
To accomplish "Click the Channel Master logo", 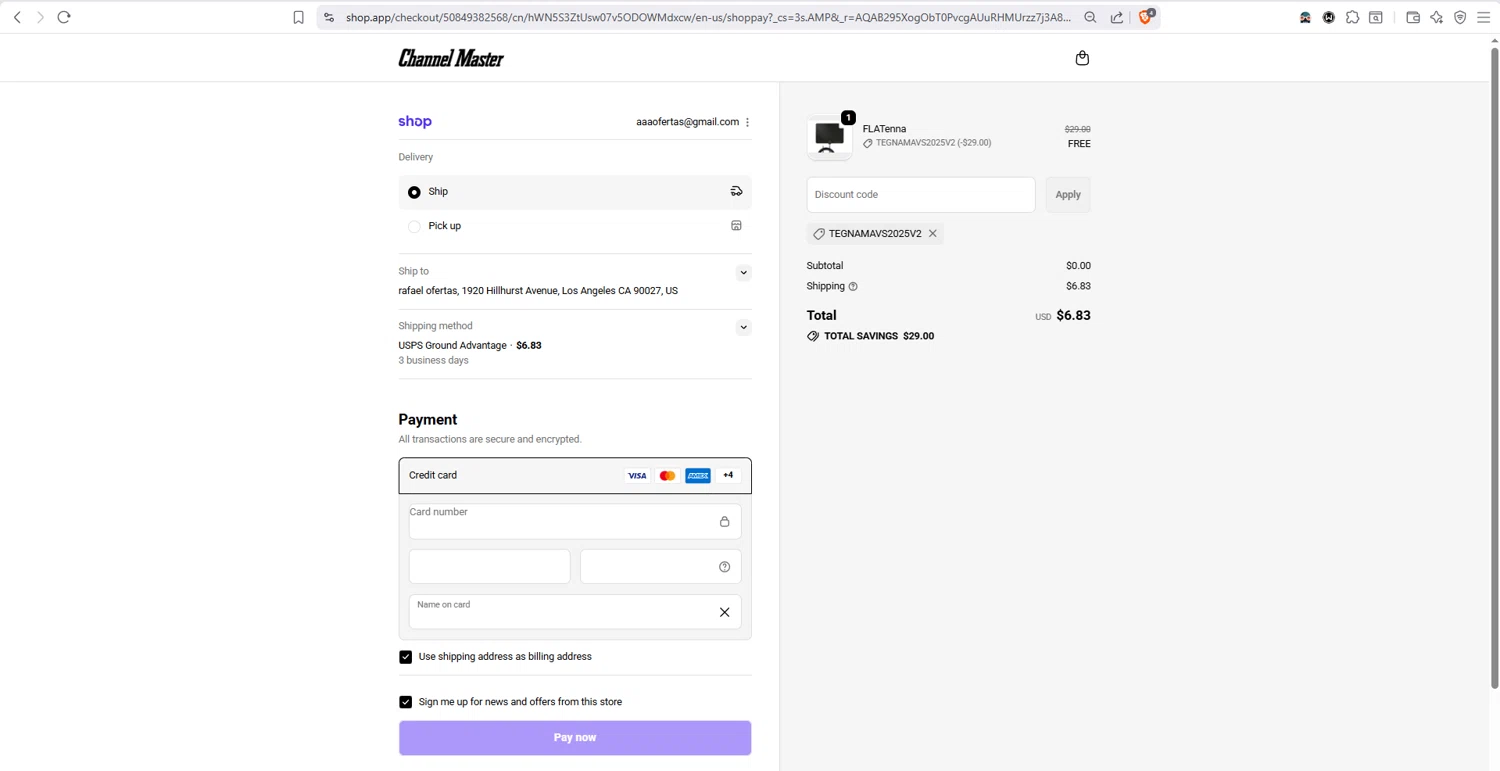I will [451, 58].
